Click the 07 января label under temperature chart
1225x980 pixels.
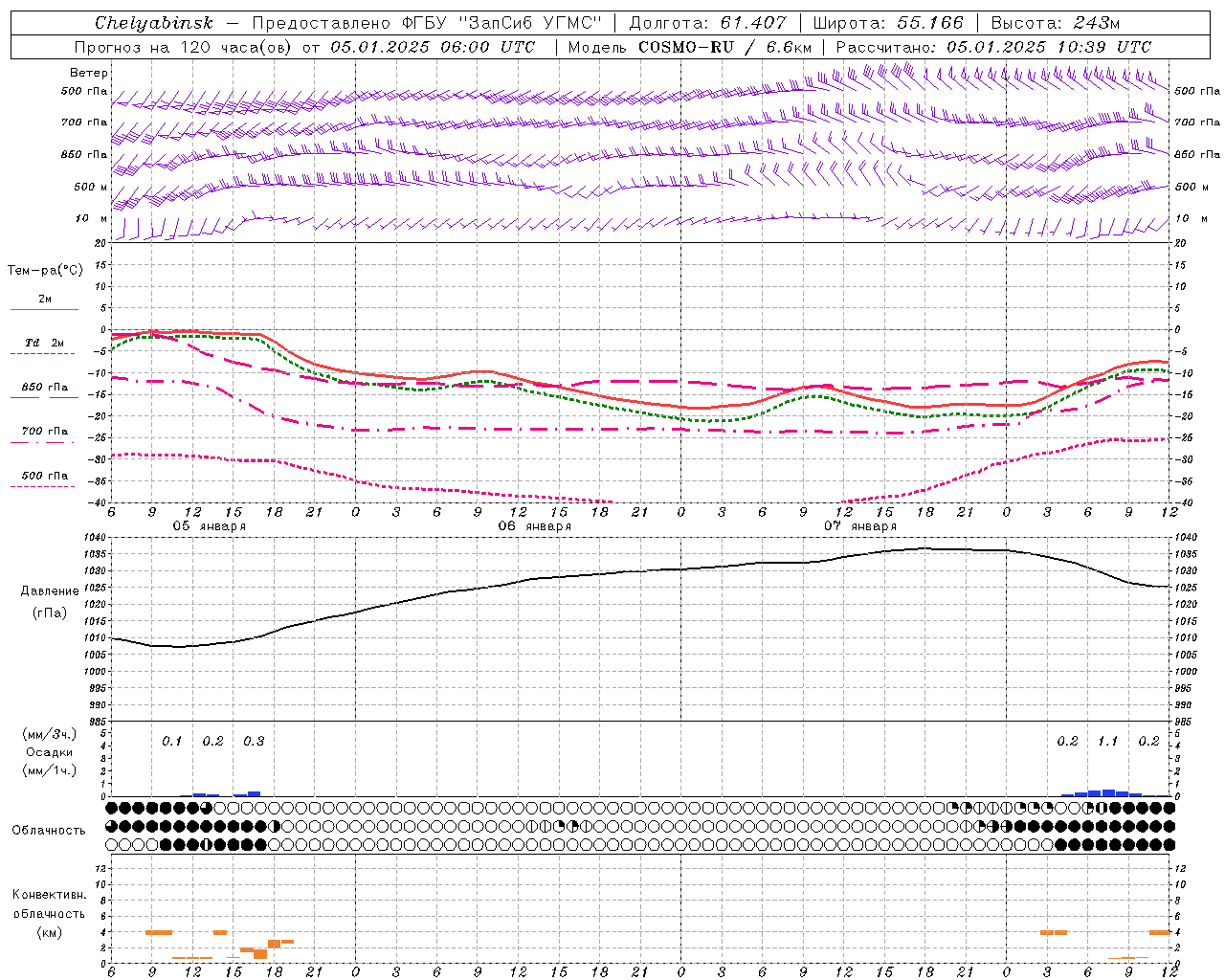(860, 526)
